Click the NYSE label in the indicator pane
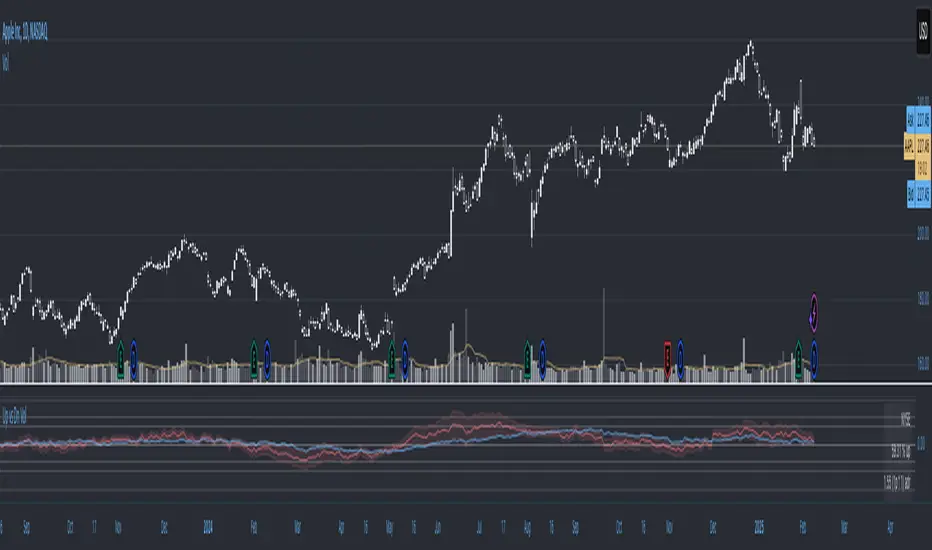Image resolution: width=932 pixels, height=550 pixels. [905, 419]
